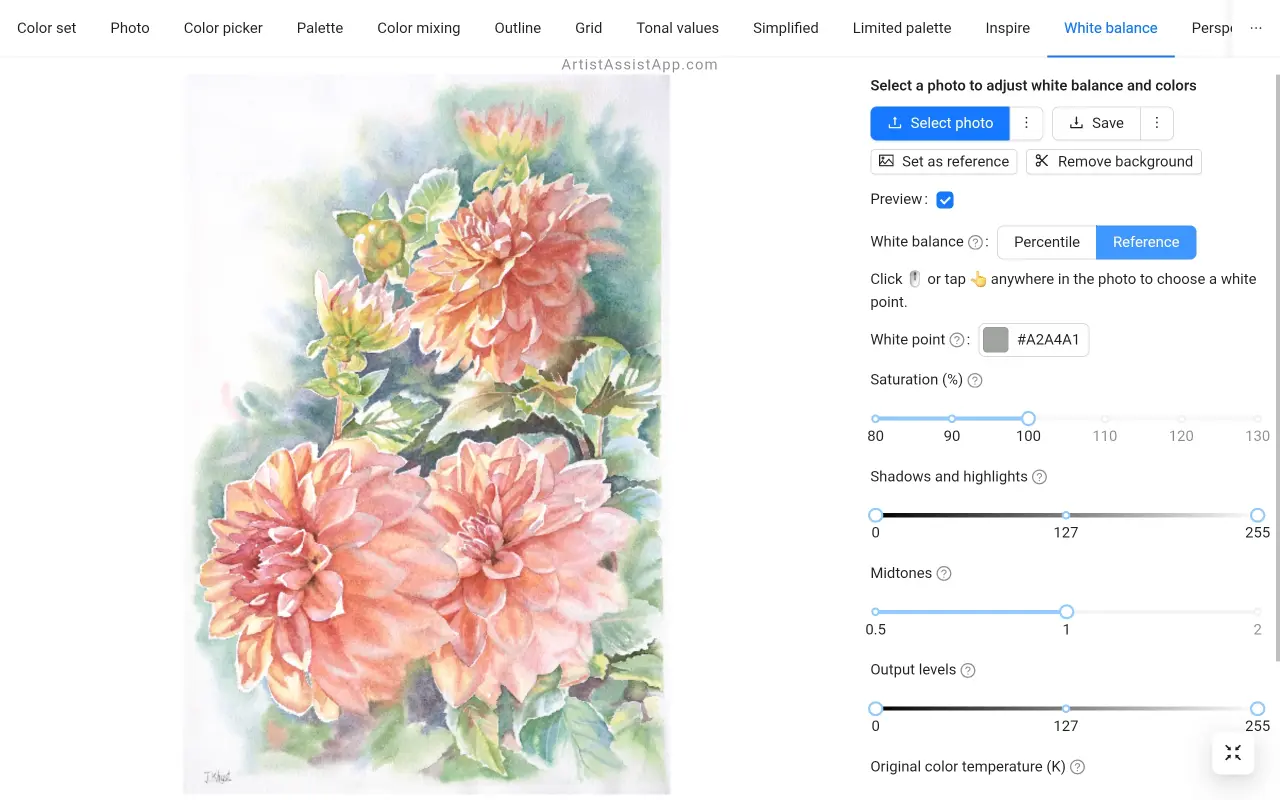This screenshot has width=1280, height=800.
Task: Click the white point gray color swatch
Action: tap(995, 340)
